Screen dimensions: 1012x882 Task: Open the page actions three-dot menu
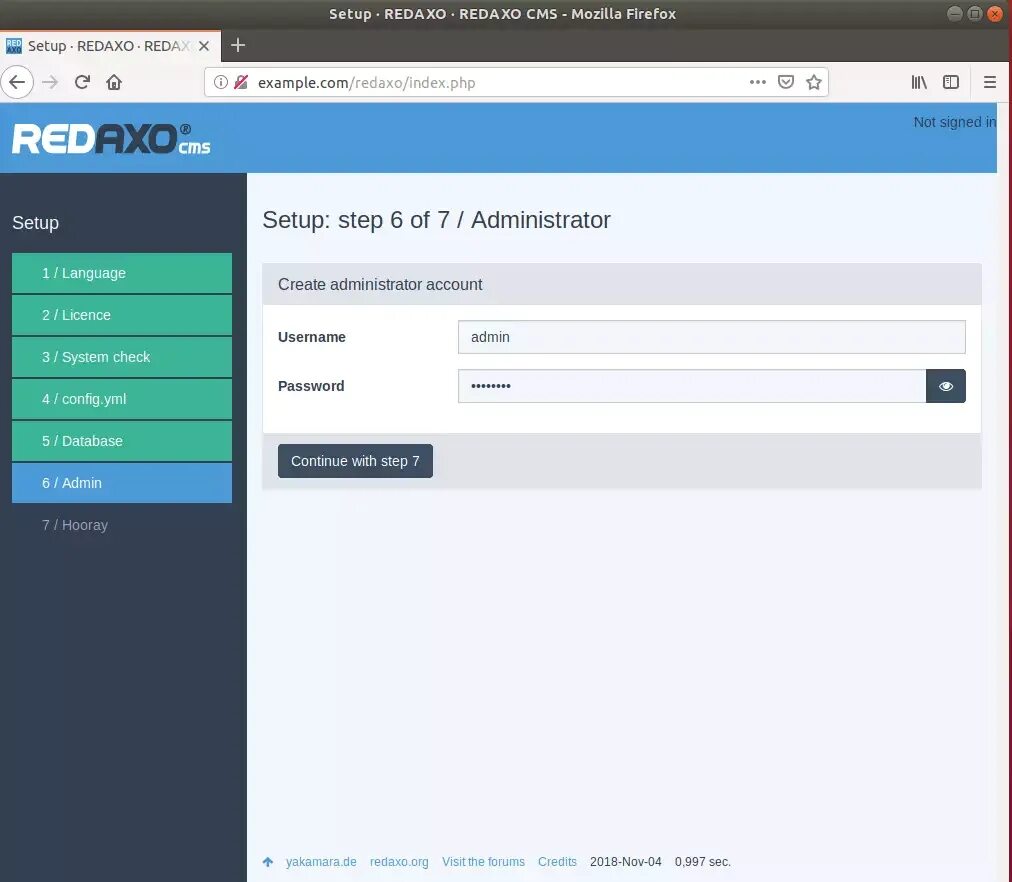pyautogui.click(x=758, y=82)
